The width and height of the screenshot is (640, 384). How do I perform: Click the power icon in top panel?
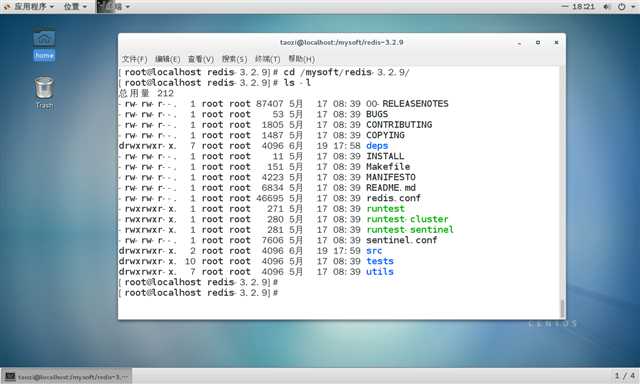pyautogui.click(x=622, y=7)
